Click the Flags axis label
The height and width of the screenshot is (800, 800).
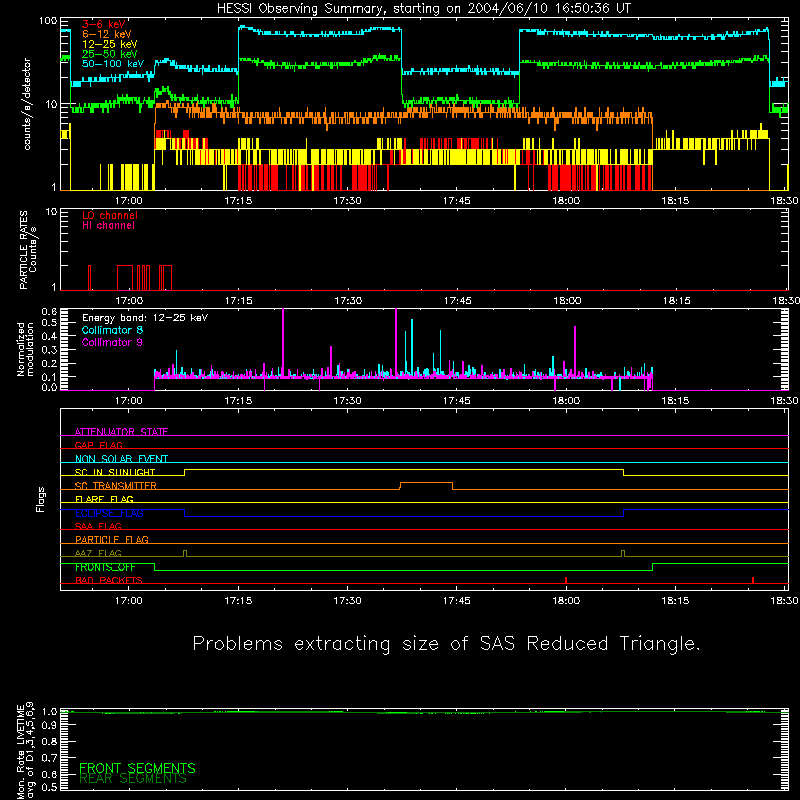pos(41,499)
